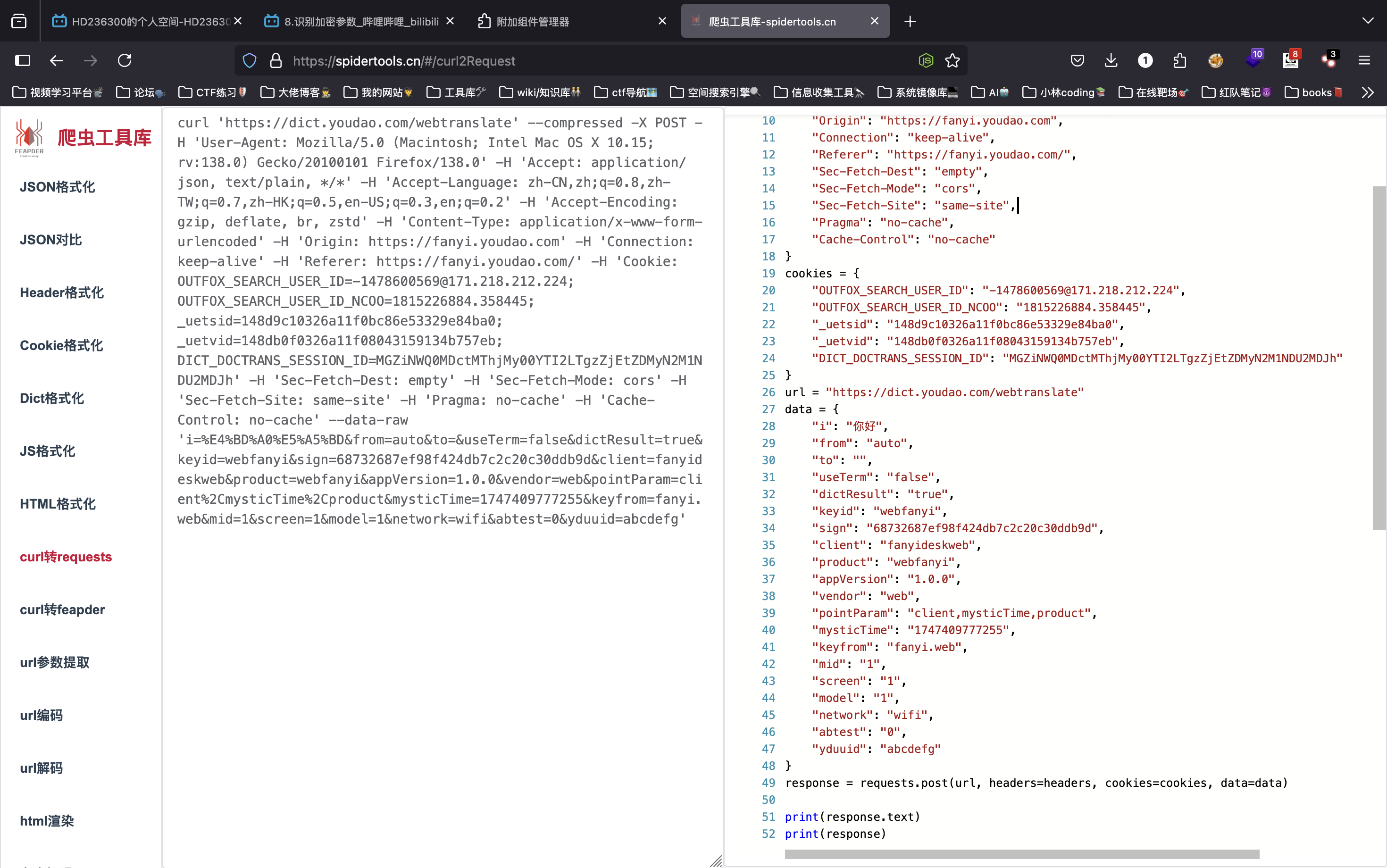Screen dimensions: 1387x868
Task: Click the site security padlock icon
Action: 276,60
